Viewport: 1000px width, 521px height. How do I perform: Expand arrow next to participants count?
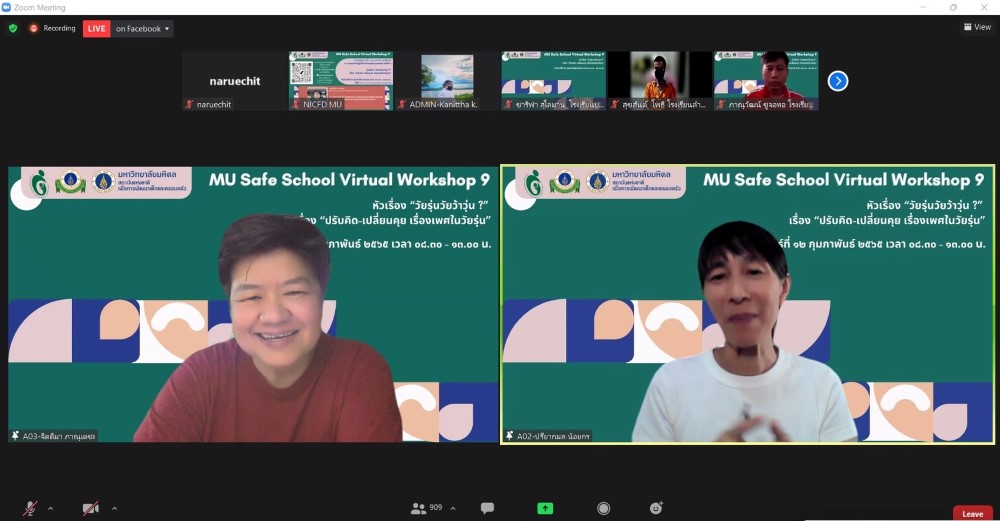coord(453,508)
